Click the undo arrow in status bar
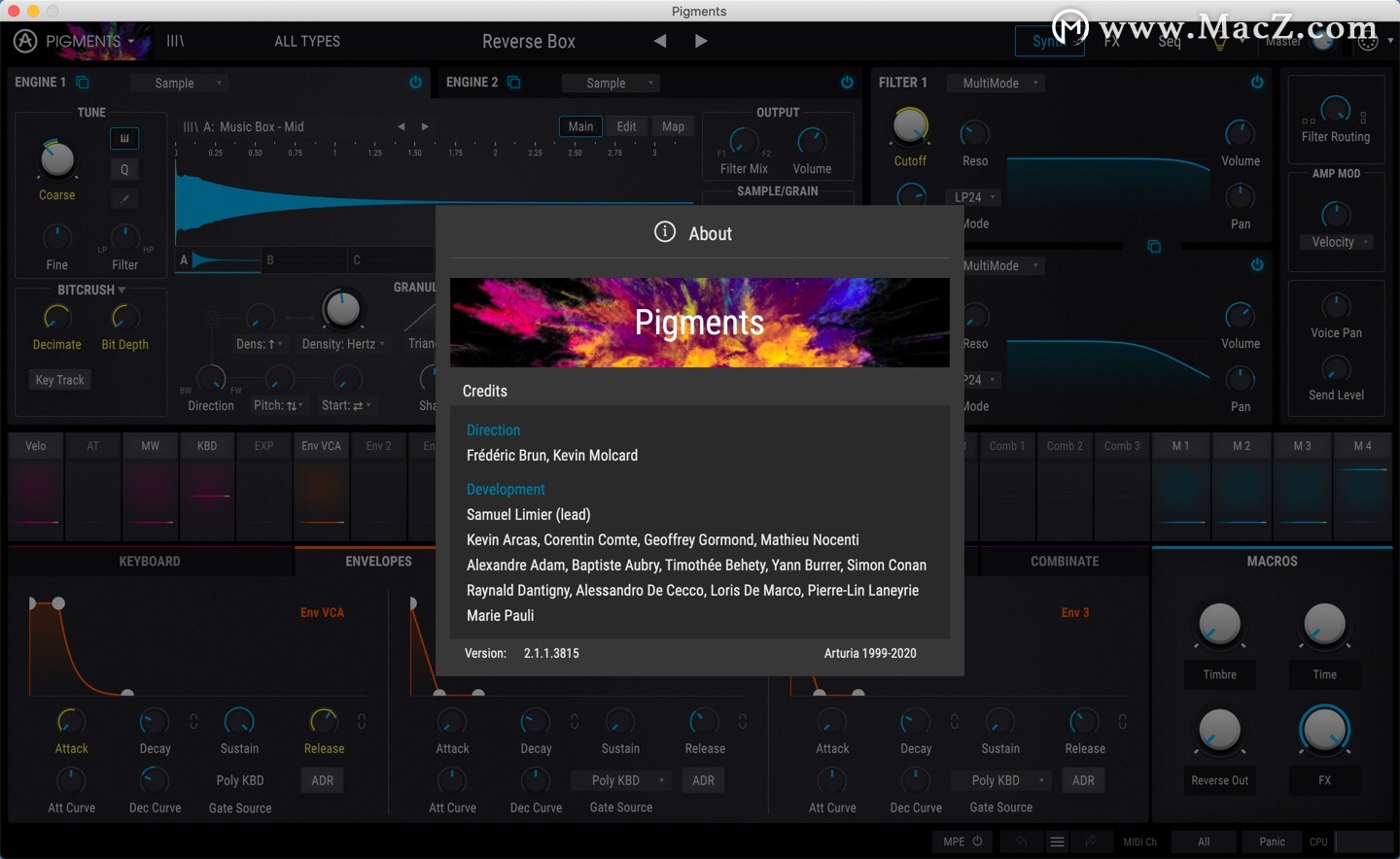Viewport: 1400px width, 859px height. 1021,842
